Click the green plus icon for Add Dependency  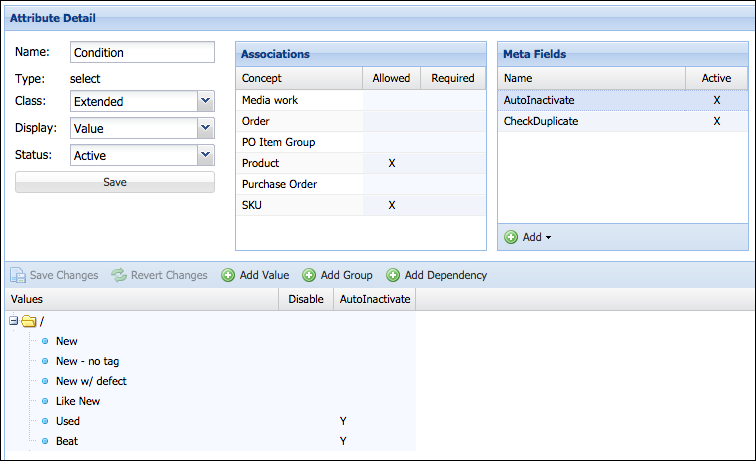click(393, 275)
